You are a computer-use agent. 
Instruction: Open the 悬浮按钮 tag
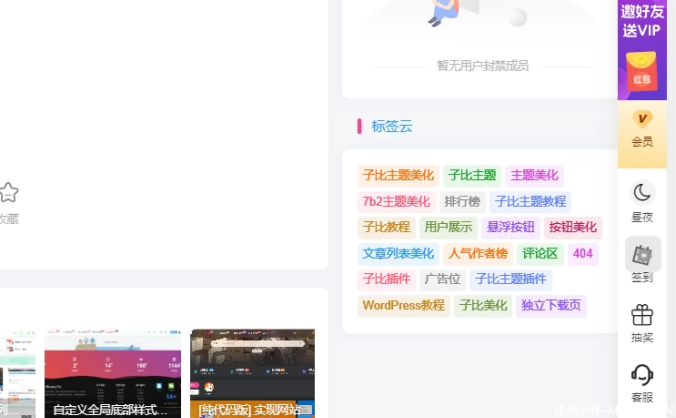[510, 227]
